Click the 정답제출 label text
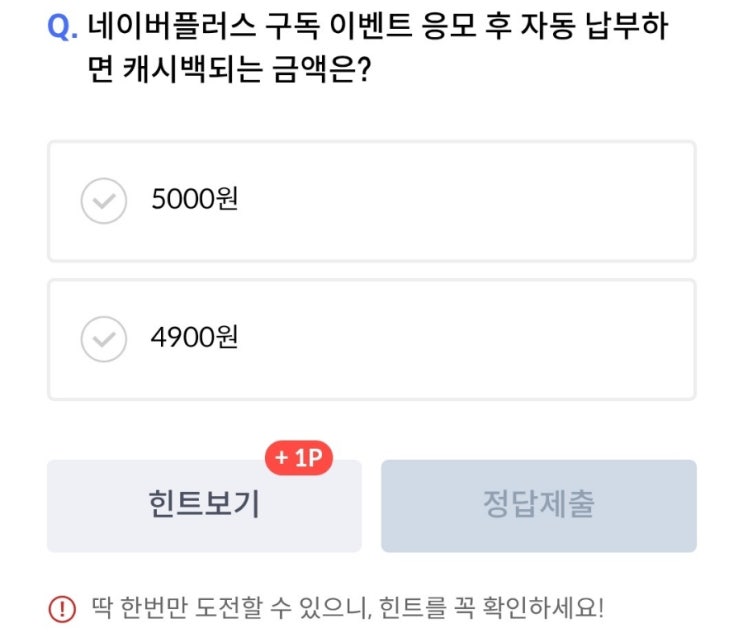 click(x=538, y=505)
